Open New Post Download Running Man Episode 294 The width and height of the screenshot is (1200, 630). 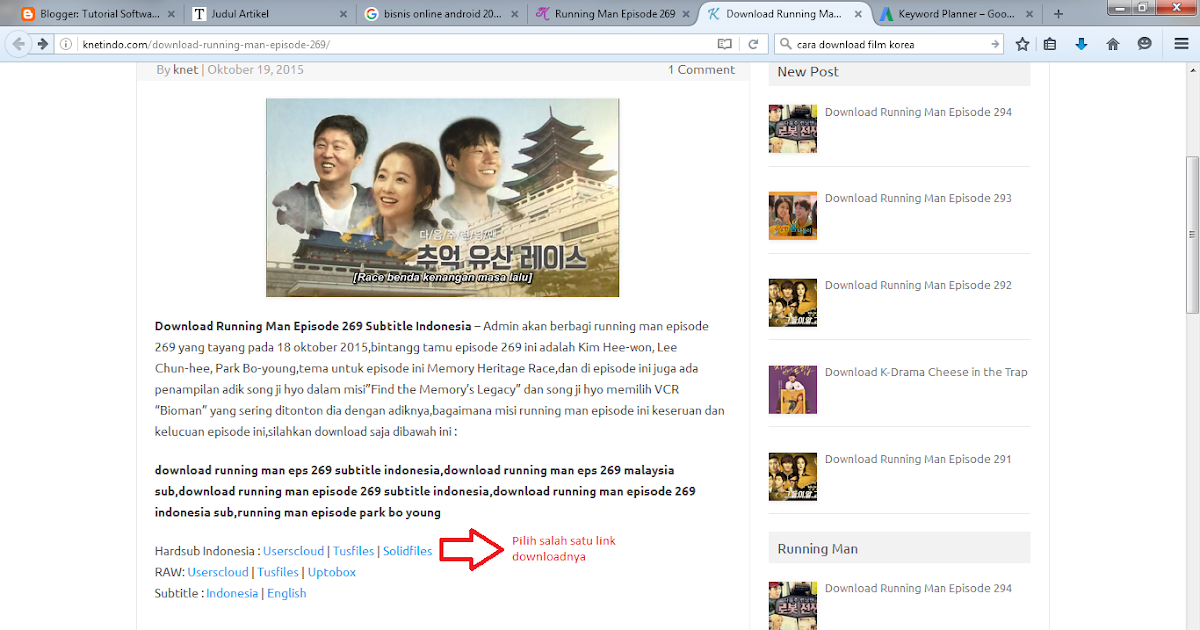click(918, 112)
